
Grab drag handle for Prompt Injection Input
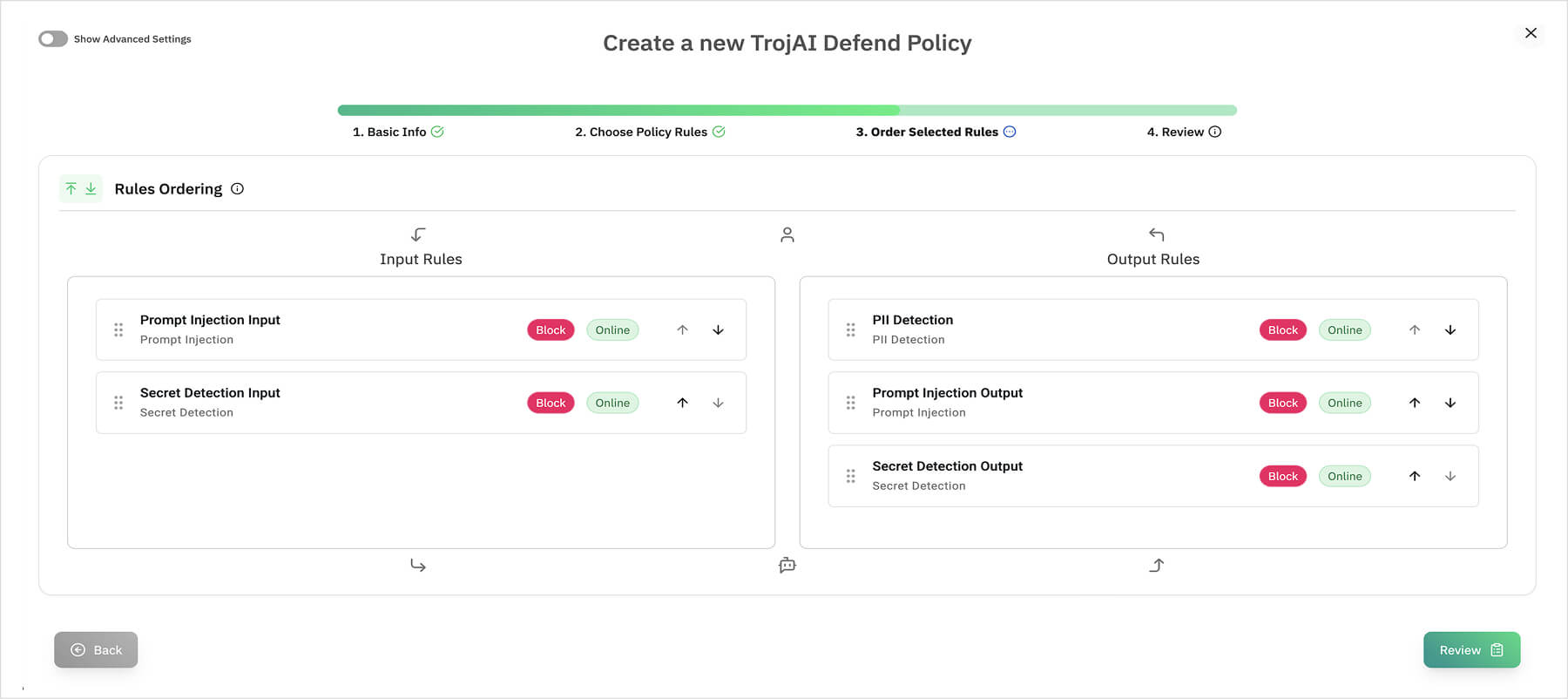coord(118,329)
